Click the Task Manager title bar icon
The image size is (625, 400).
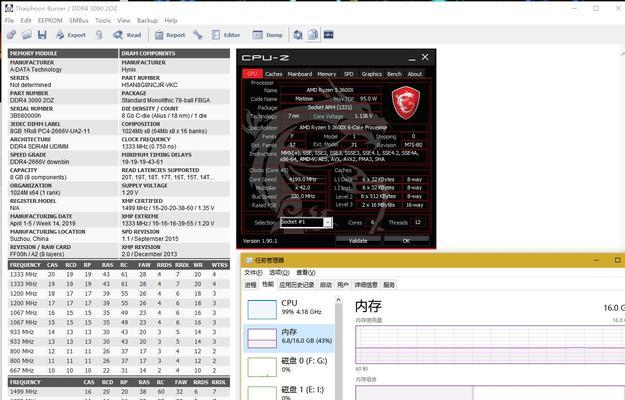point(249,260)
